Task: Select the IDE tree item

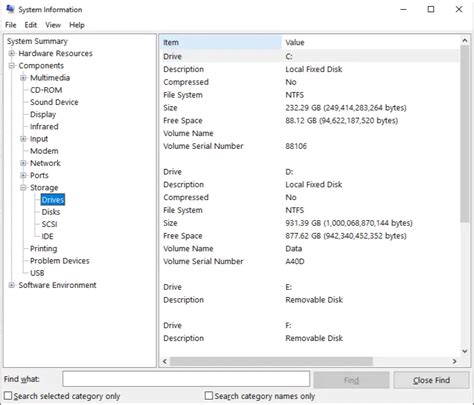Action: (47, 236)
